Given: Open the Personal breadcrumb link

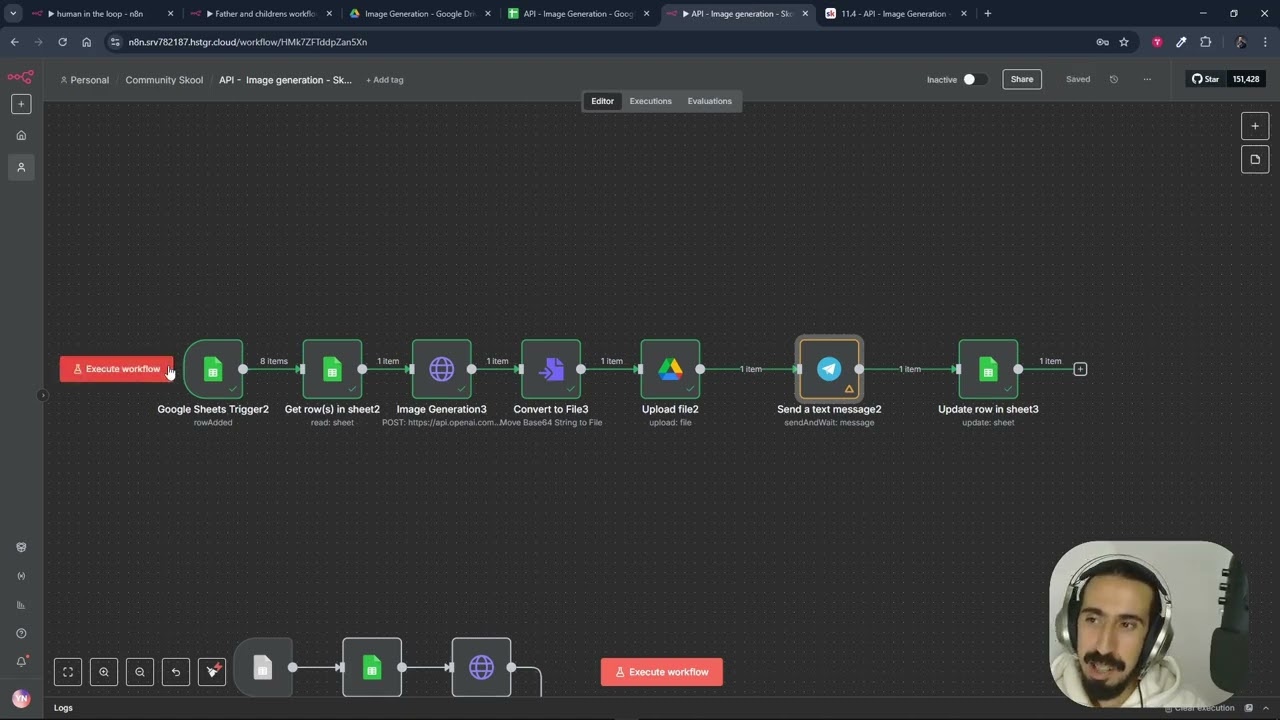Looking at the screenshot, I should [85, 80].
